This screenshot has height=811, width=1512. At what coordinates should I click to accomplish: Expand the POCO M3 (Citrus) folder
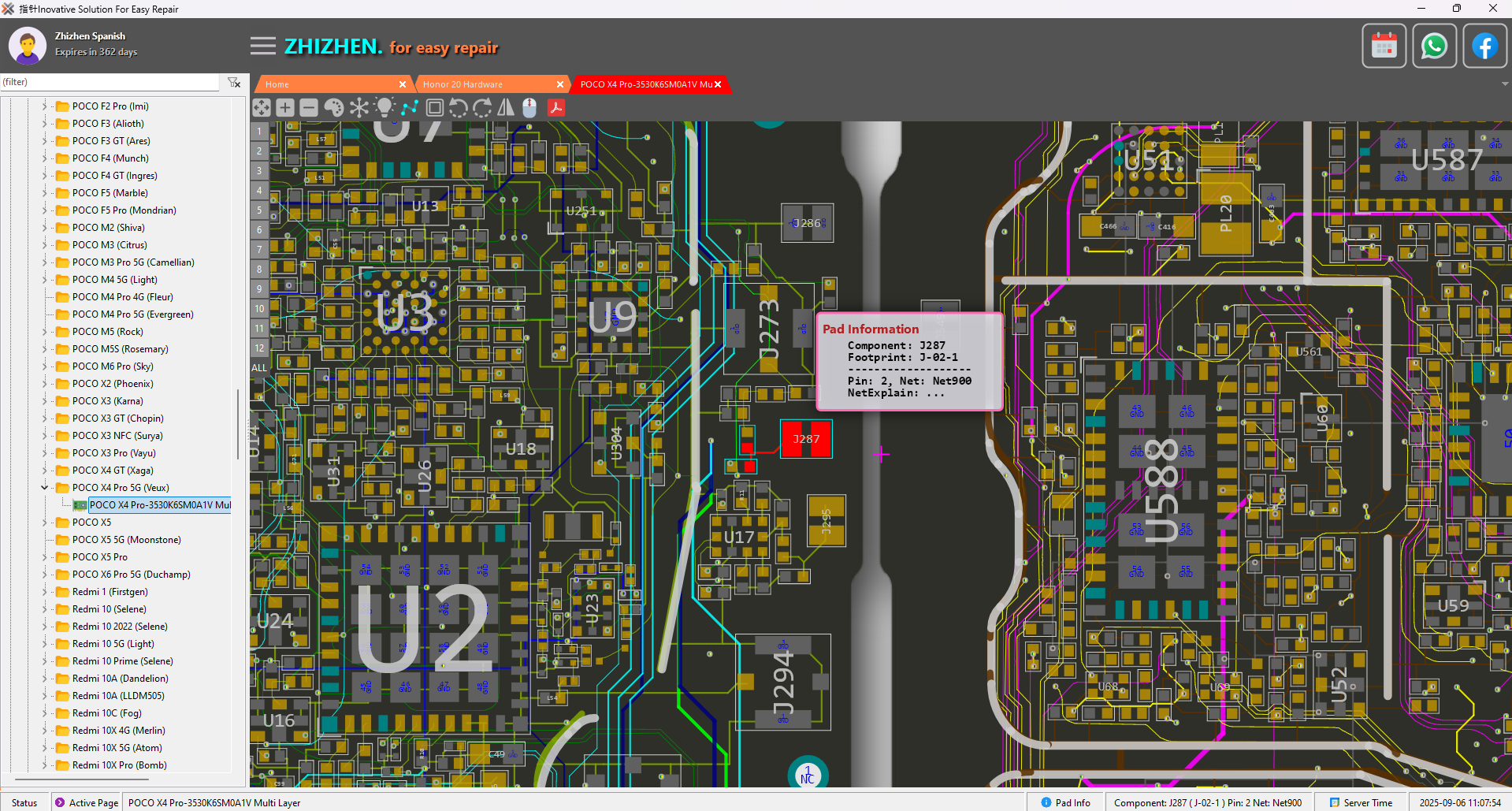44,245
